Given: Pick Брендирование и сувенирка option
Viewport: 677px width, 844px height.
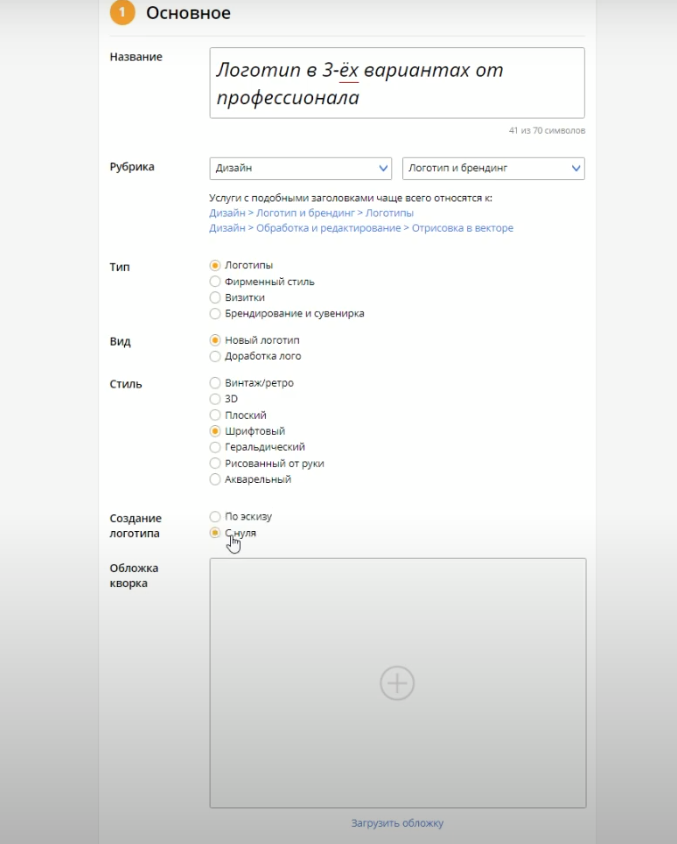Looking at the screenshot, I should coord(215,314).
